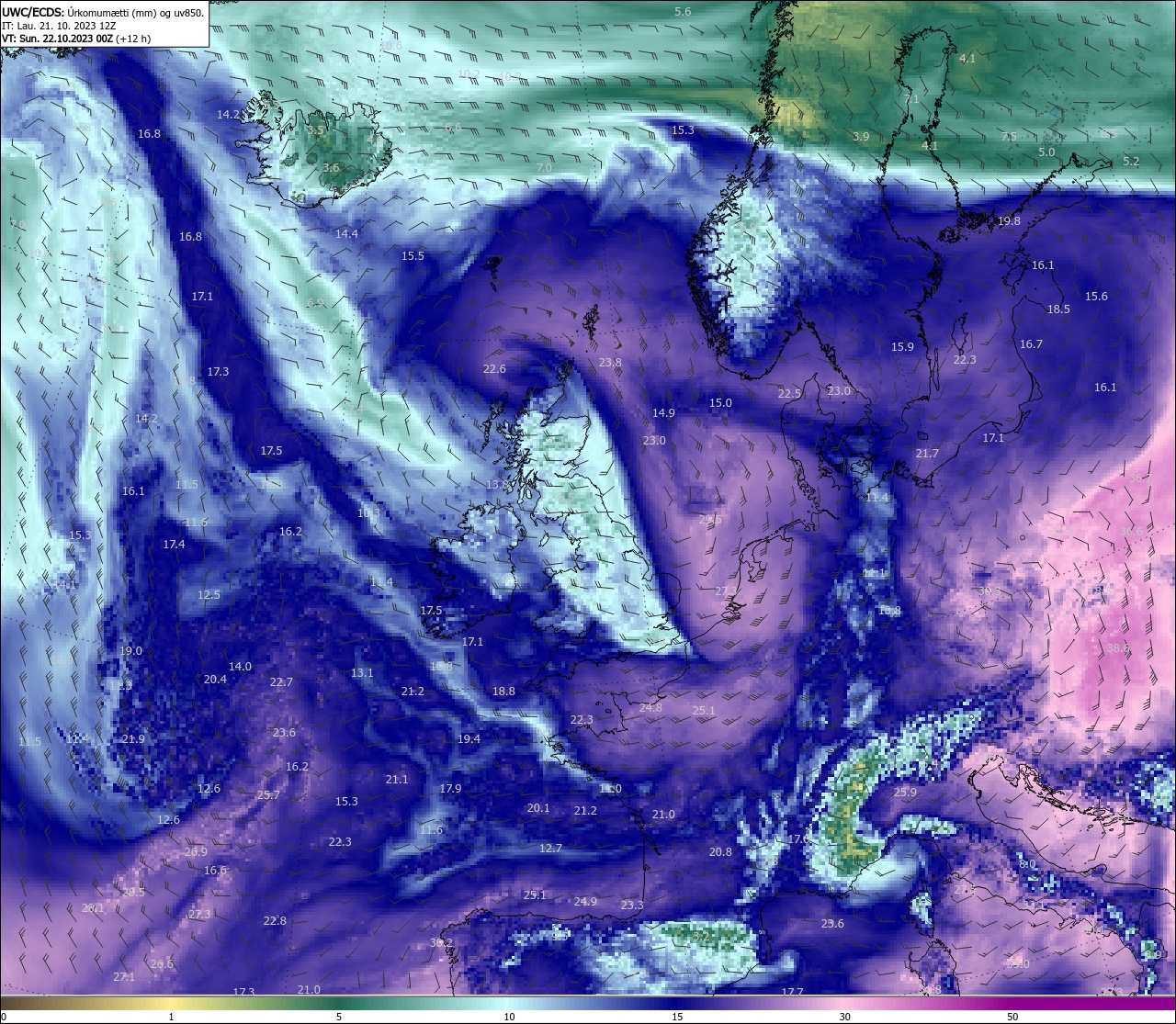
Task: Click the 17.7 value at the bottom edge
Action: click(x=792, y=993)
